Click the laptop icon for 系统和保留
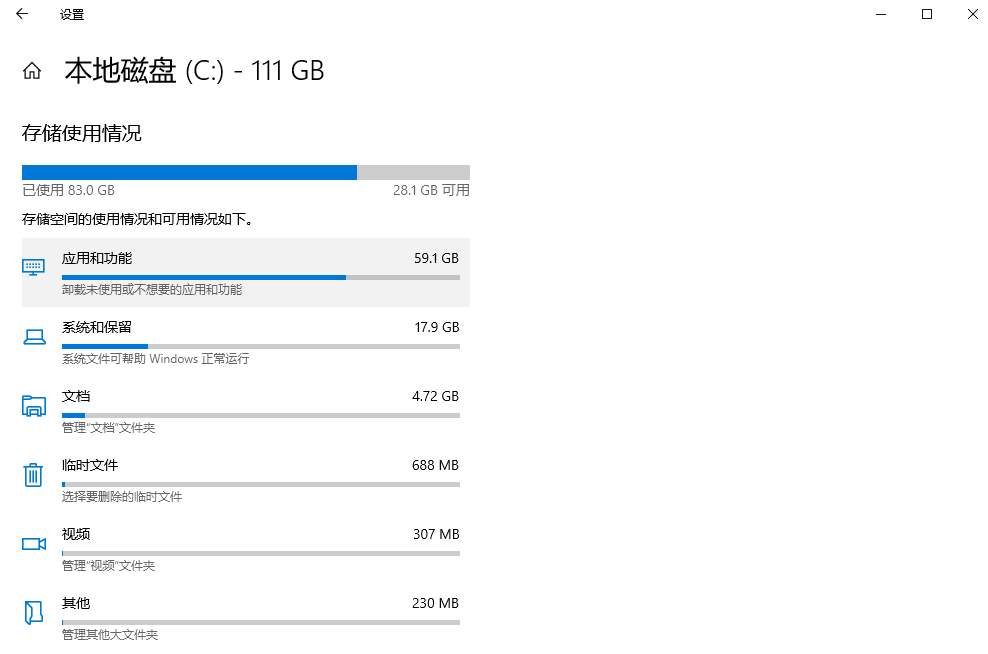988x654 pixels. (x=34, y=337)
